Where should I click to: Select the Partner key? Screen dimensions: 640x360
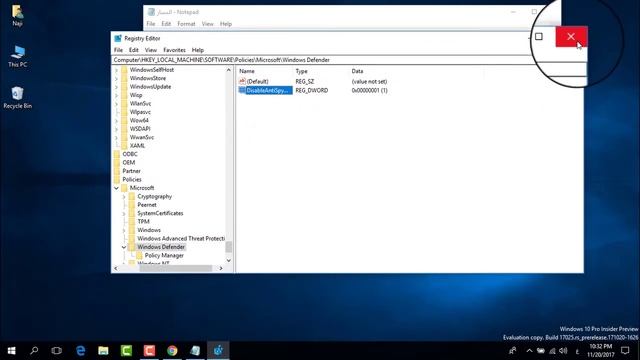tap(131, 171)
